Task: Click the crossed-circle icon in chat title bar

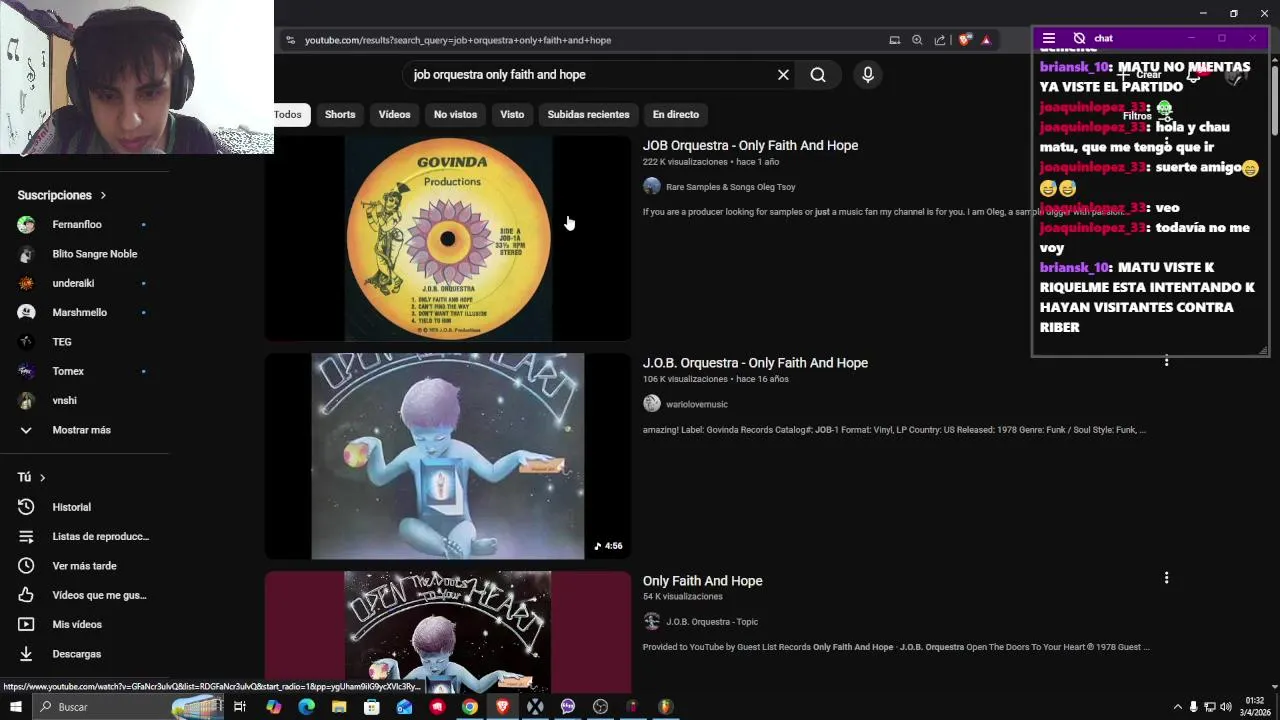Action: (x=1079, y=38)
